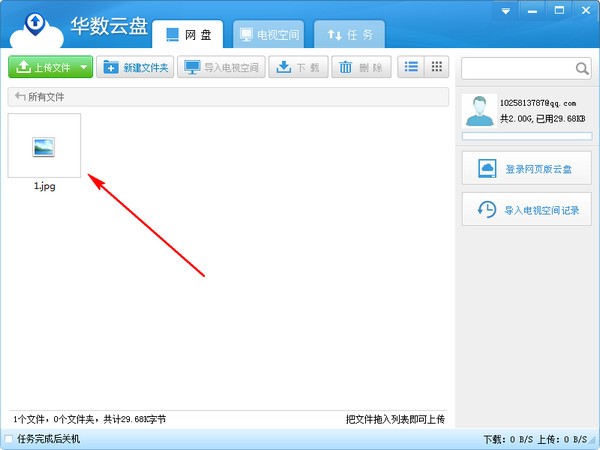The width and height of the screenshot is (600, 450).
Task: Open 登录网页版云盘 link
Action: coord(527,168)
